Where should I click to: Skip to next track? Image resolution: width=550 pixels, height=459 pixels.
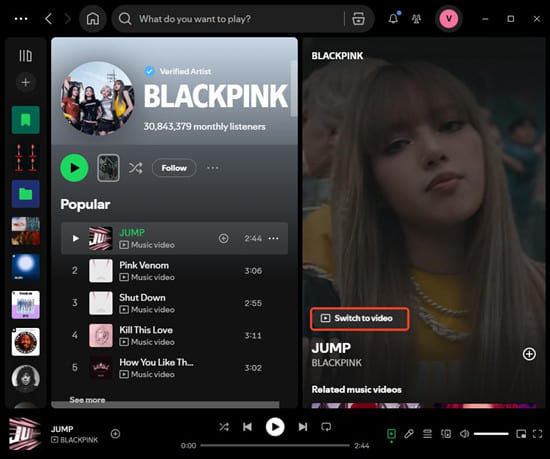coord(303,427)
